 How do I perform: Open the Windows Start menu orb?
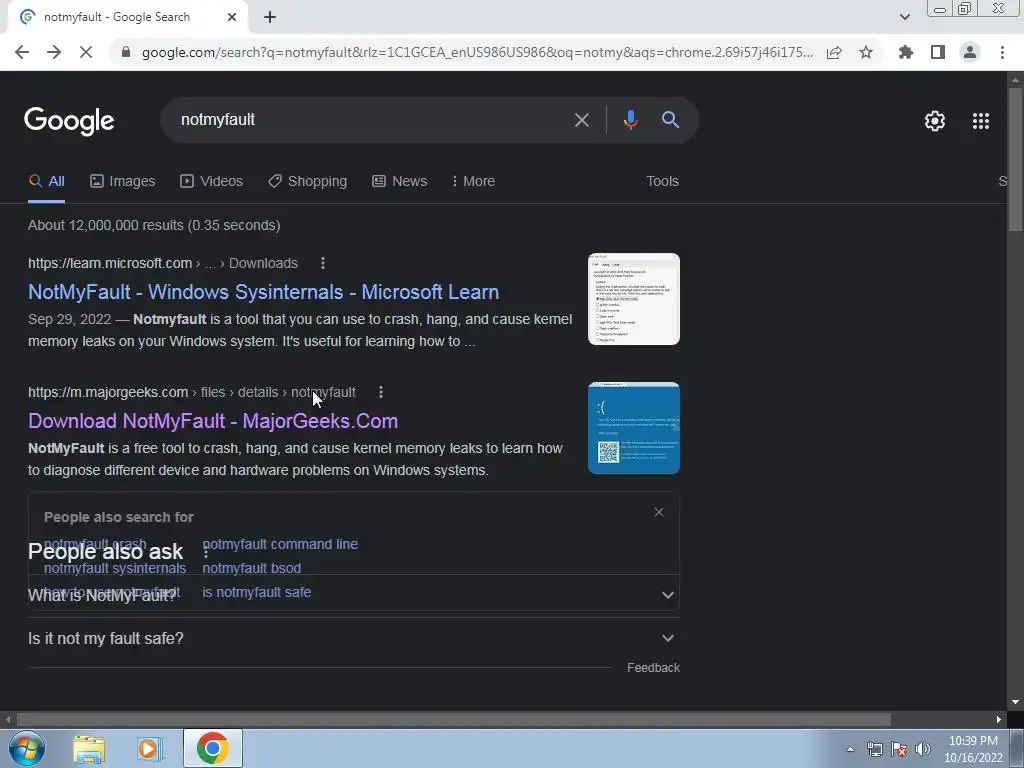point(27,748)
